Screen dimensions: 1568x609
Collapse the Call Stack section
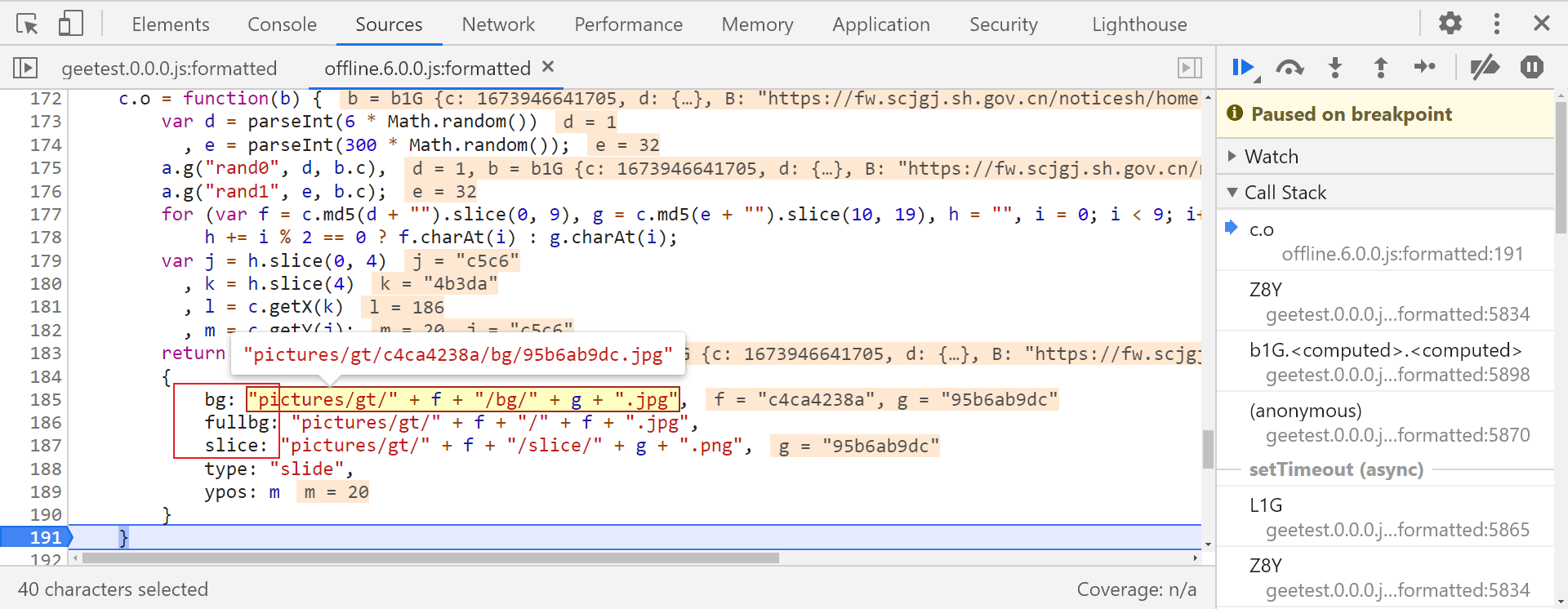point(1385,193)
